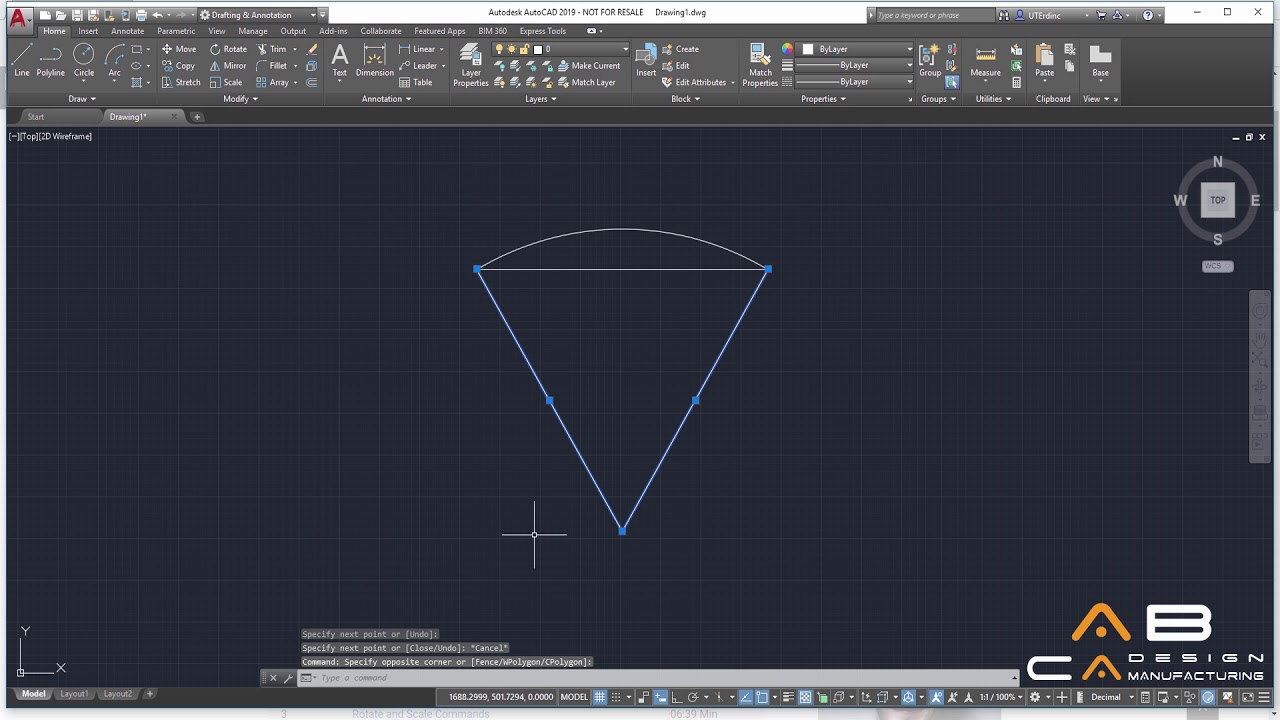1280x720 pixels.
Task: Expand the Layers panel
Action: 541,99
